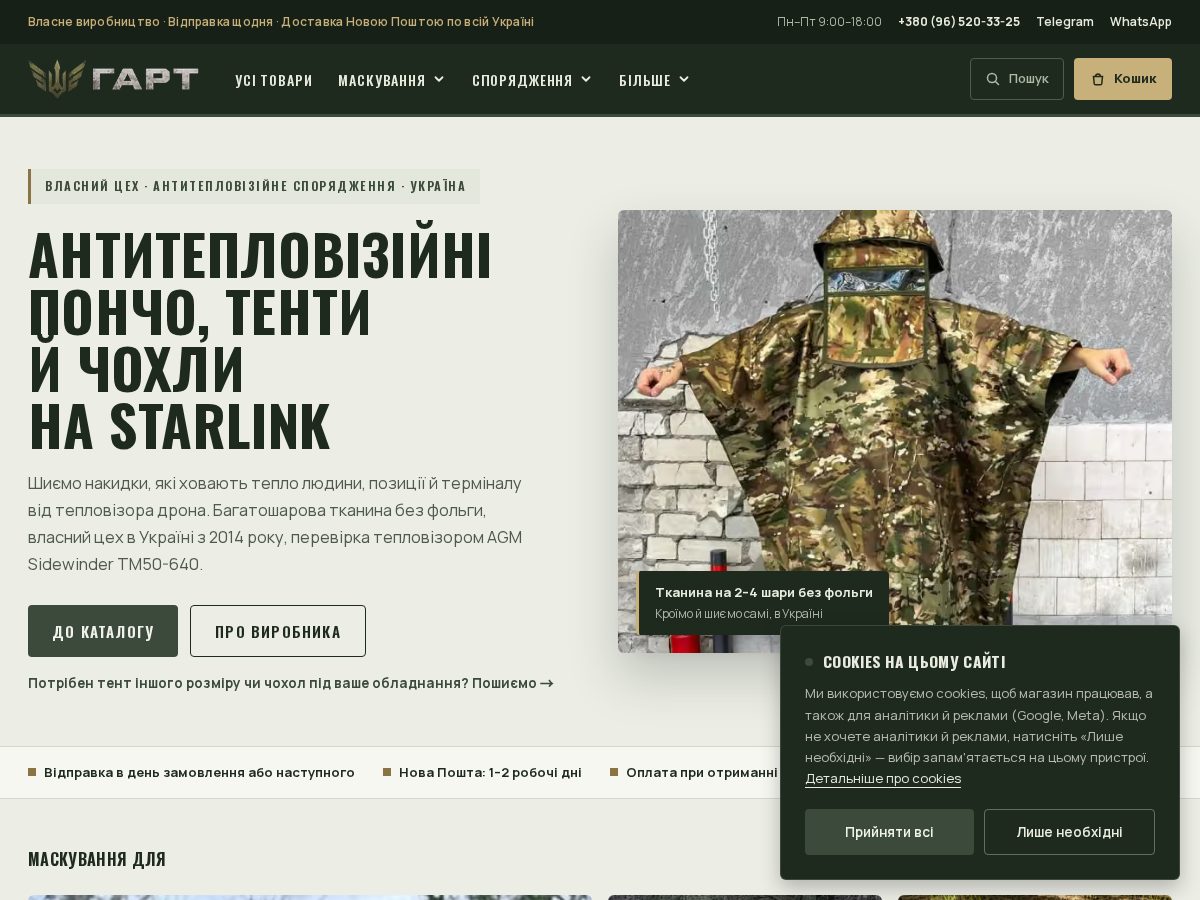Open Детальніше про cookies link

(883, 779)
